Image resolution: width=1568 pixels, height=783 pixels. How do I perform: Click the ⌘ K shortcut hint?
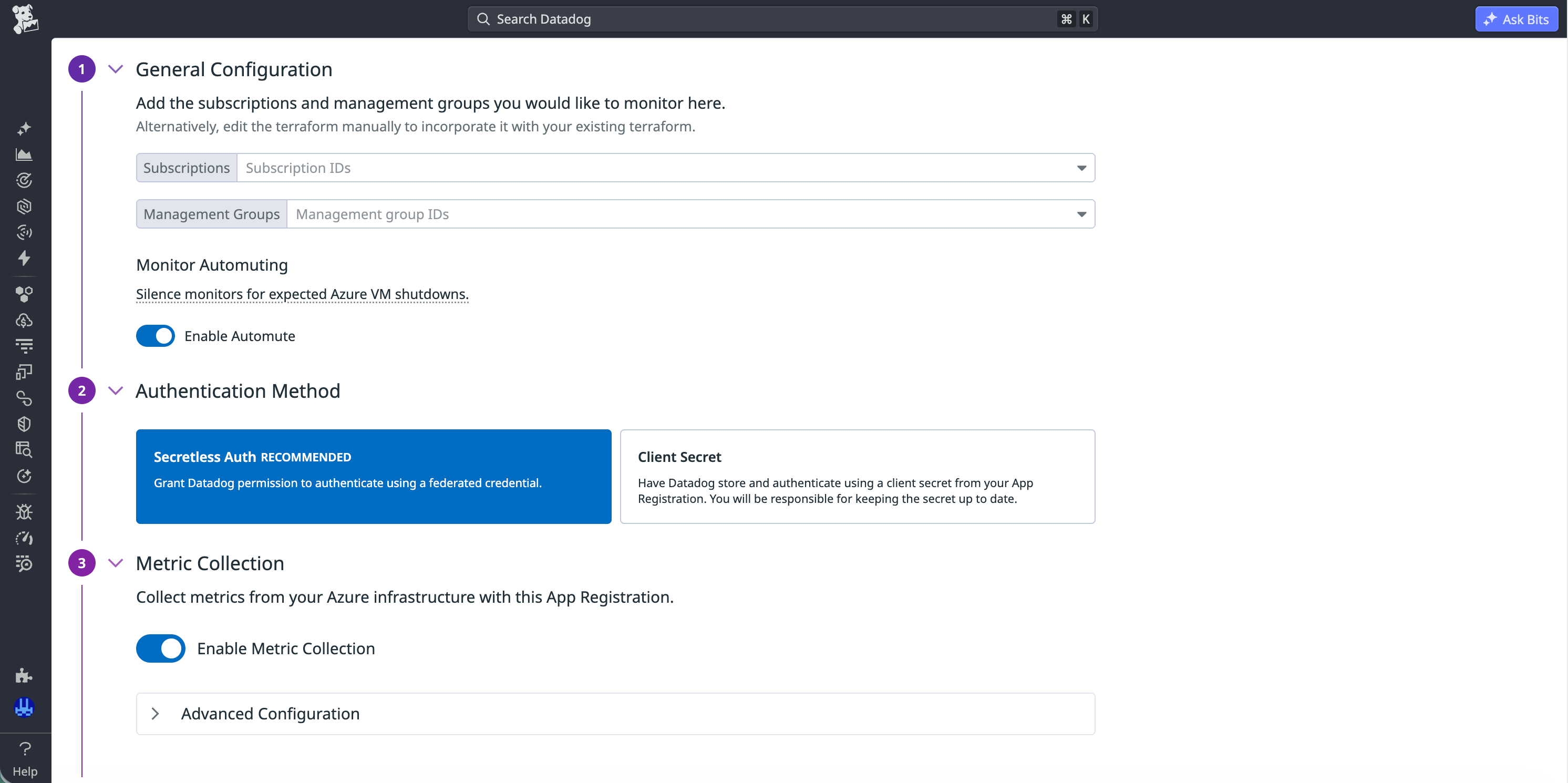point(1076,19)
